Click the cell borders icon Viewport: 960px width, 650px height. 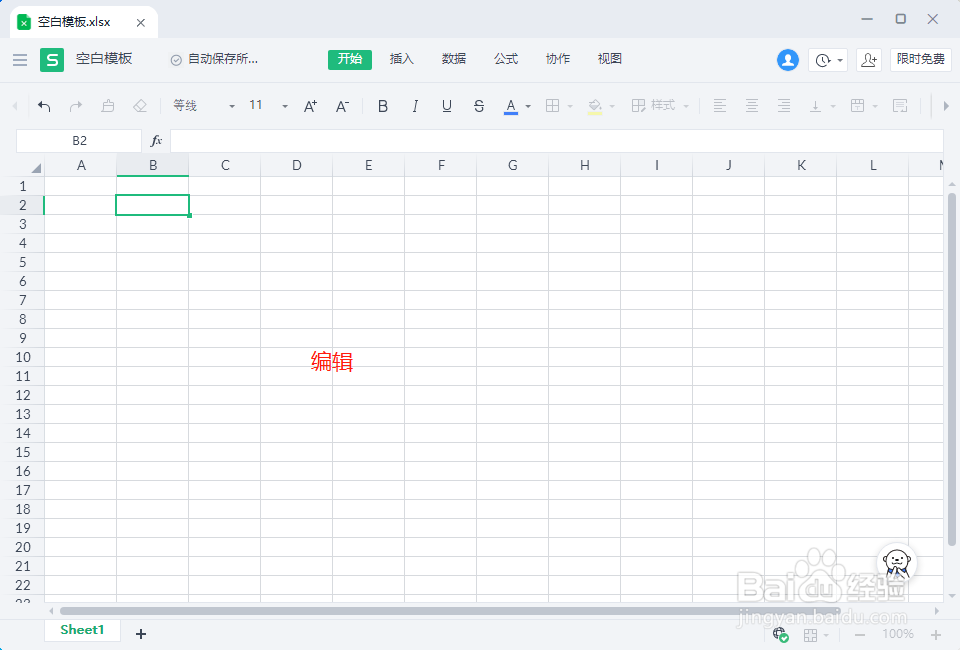coord(552,106)
